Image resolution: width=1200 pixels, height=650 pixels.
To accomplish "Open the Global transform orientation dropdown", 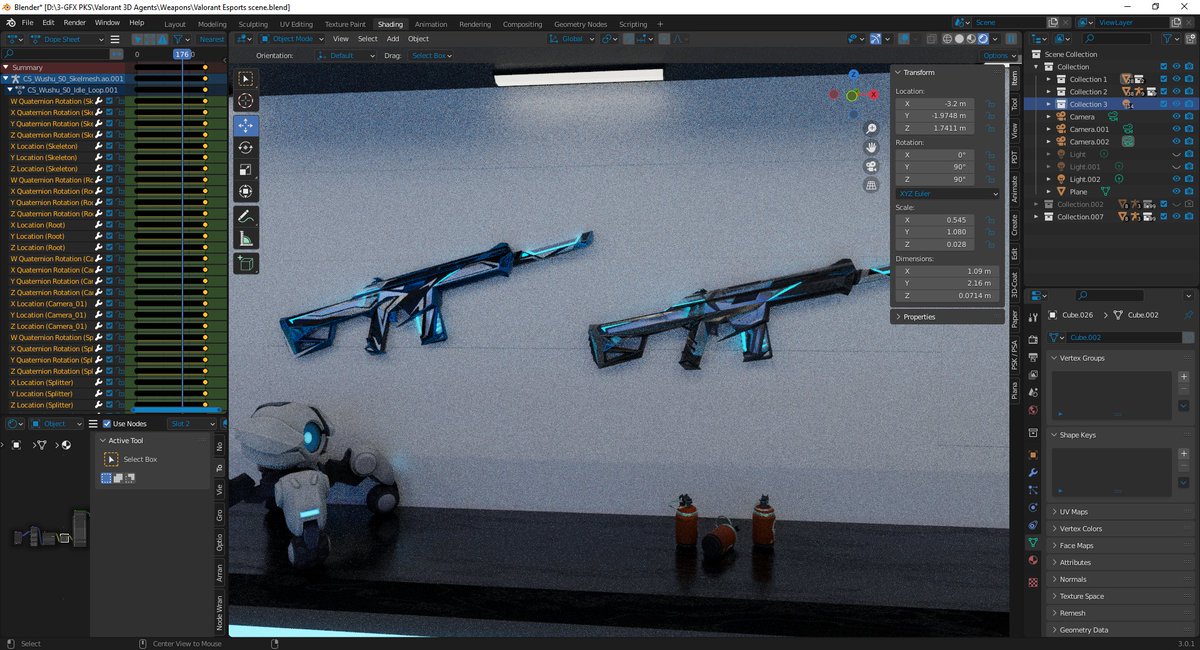I will 573,39.
